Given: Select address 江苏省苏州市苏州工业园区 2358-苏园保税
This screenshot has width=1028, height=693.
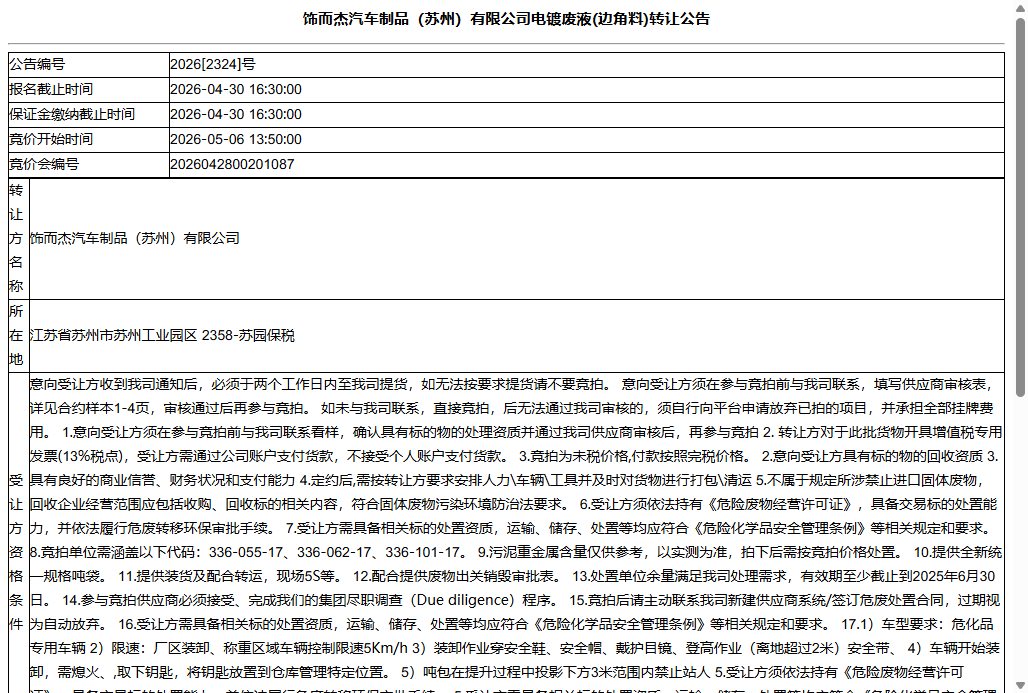Looking at the screenshot, I should (x=162, y=335).
